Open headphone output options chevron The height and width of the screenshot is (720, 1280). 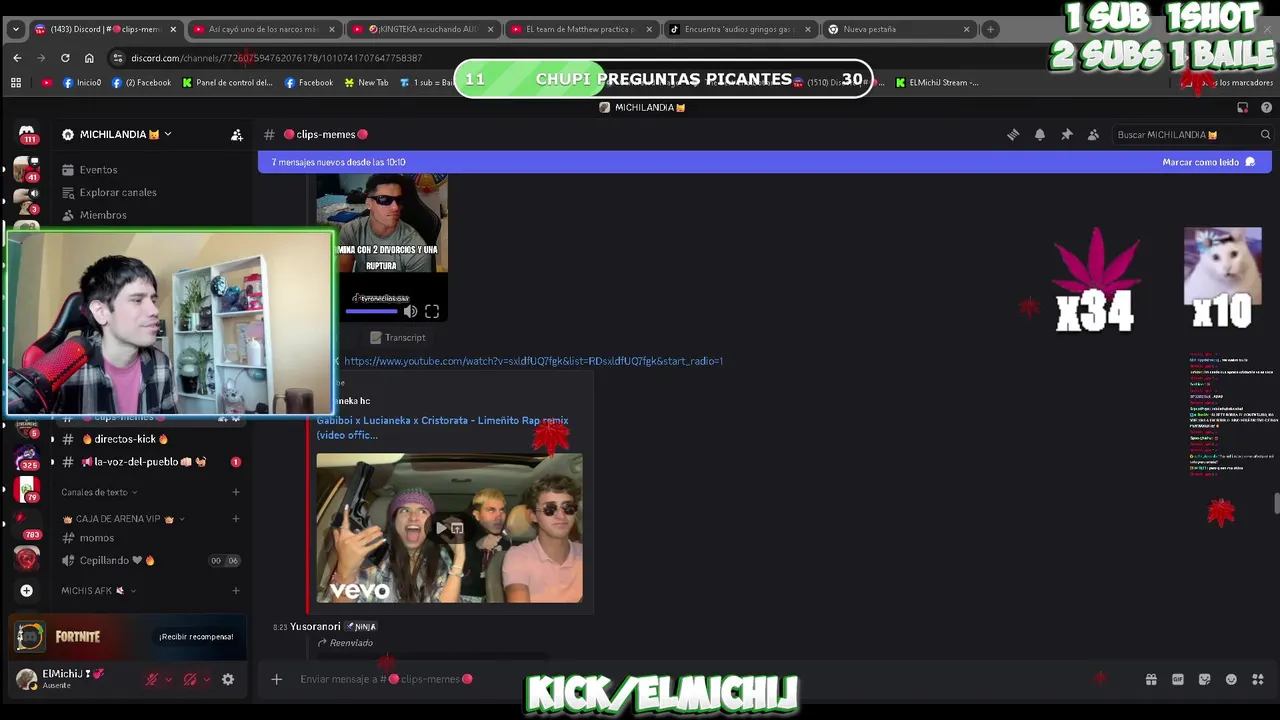click(206, 679)
